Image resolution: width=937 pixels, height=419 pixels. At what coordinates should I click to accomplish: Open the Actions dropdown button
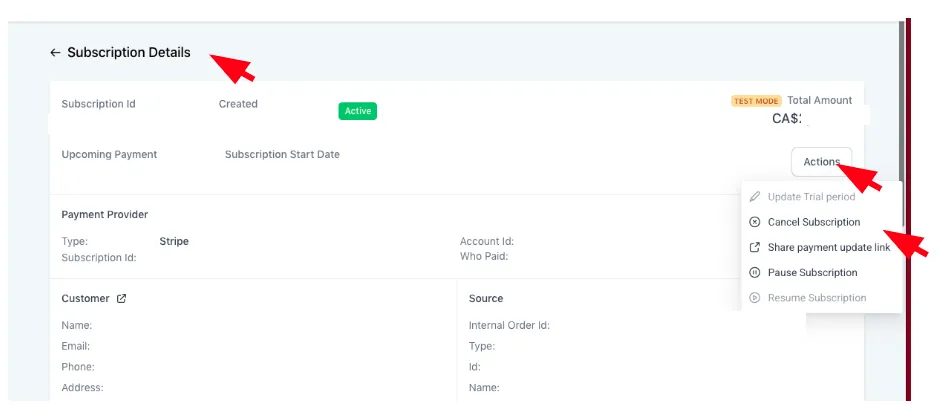click(822, 161)
